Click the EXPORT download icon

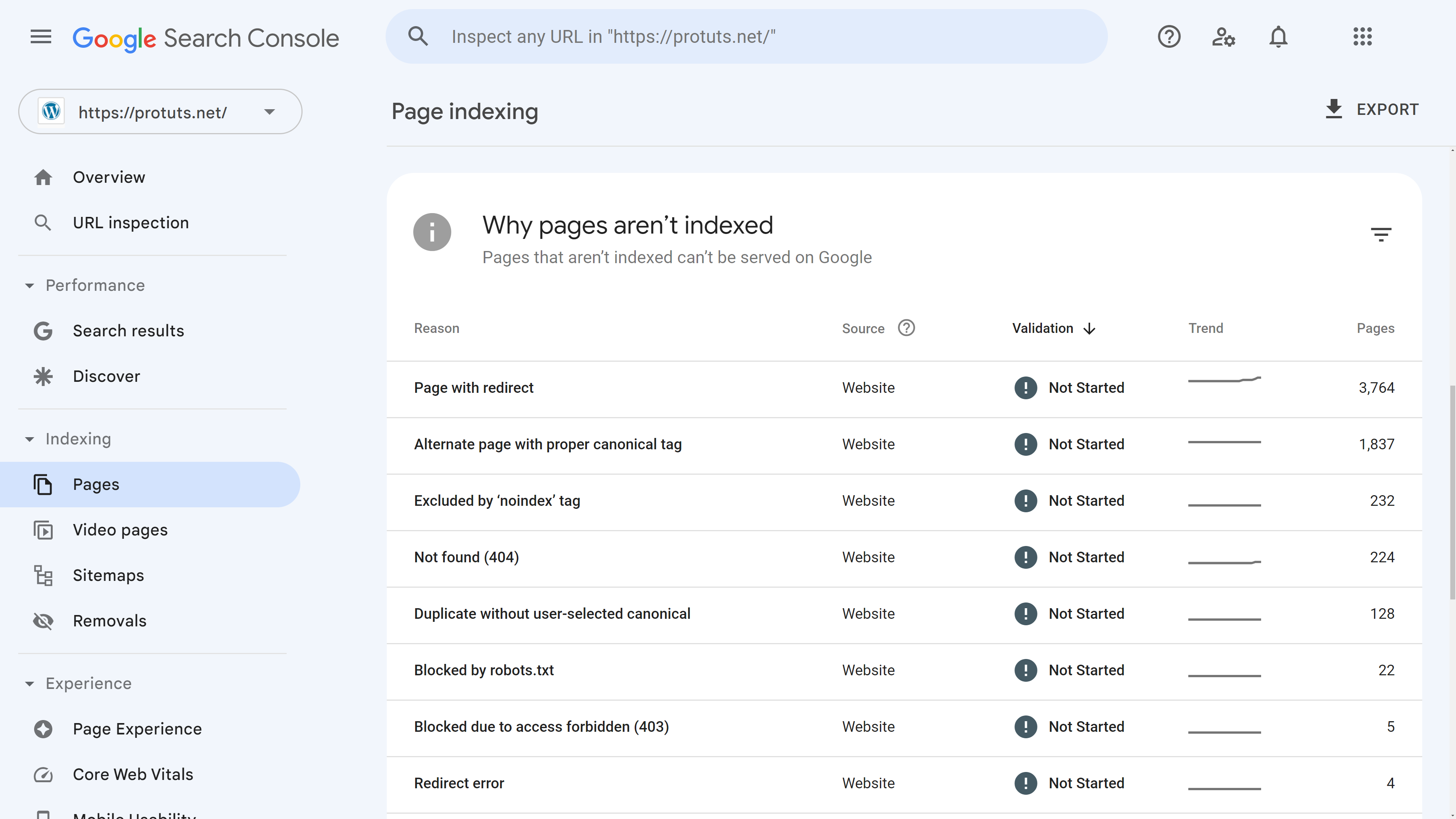pyautogui.click(x=1335, y=110)
